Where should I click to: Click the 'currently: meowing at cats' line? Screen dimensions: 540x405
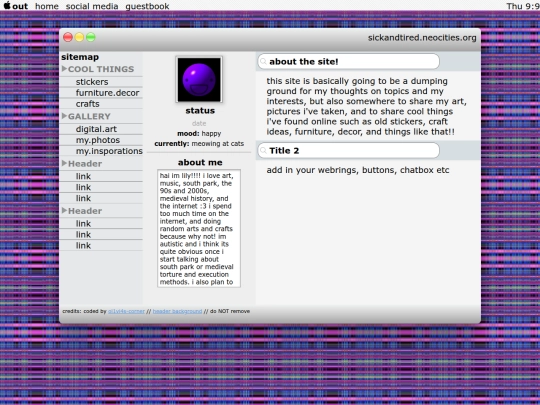199,144
